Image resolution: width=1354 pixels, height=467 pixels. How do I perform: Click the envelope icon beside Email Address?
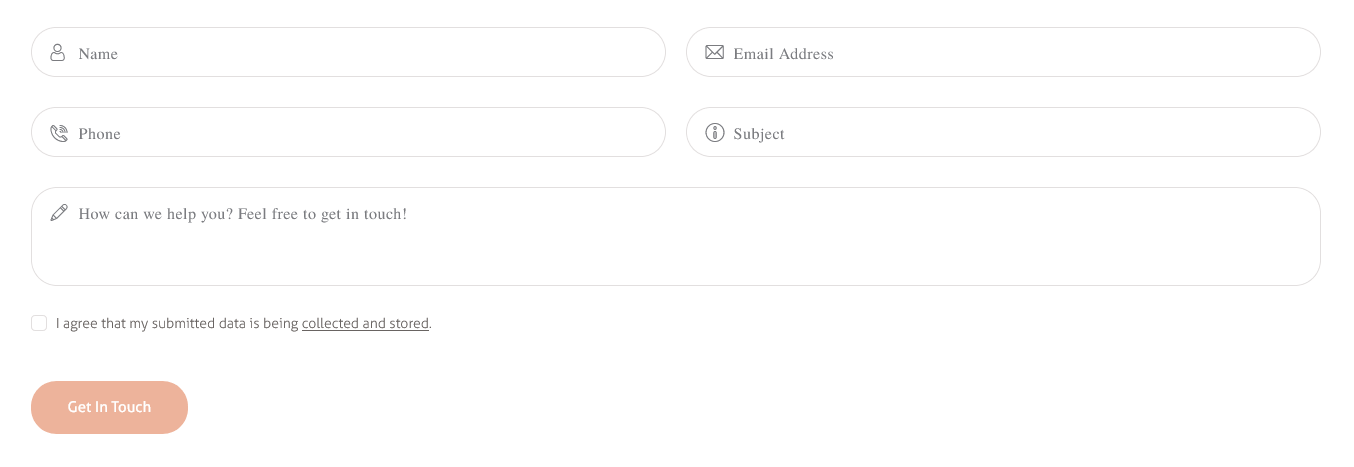714,52
